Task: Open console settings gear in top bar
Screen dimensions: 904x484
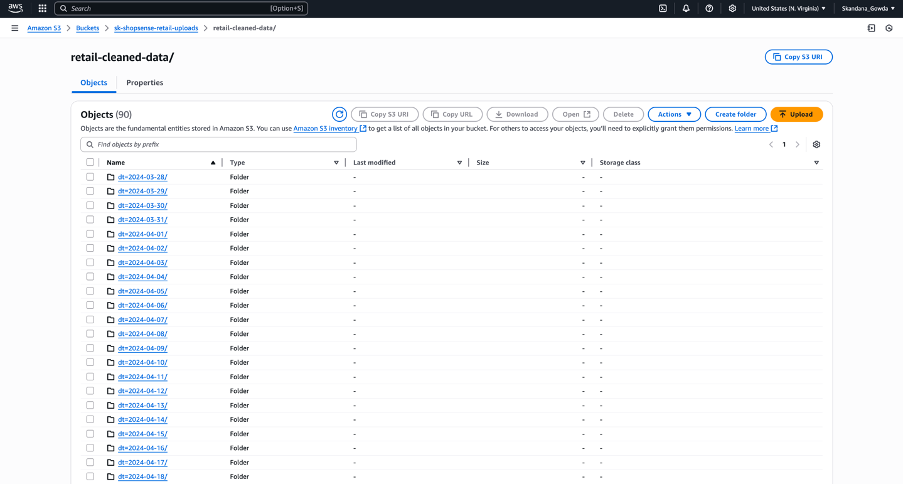Action: point(732,9)
